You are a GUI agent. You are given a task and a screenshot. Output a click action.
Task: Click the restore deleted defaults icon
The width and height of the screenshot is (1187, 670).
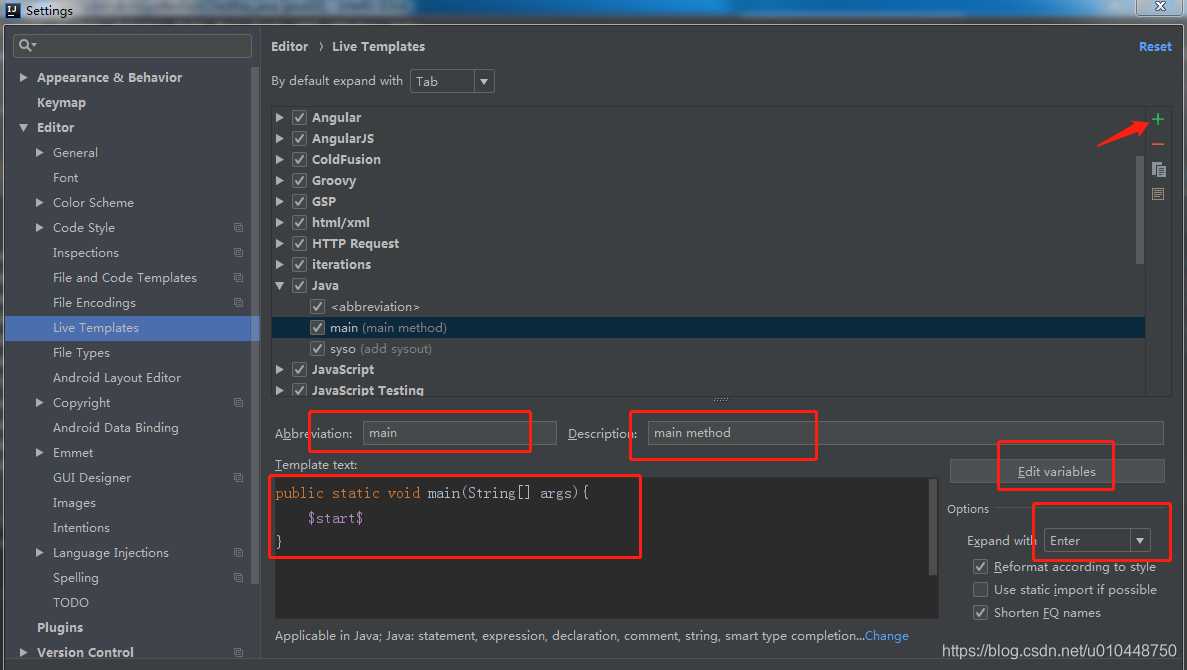point(1157,194)
